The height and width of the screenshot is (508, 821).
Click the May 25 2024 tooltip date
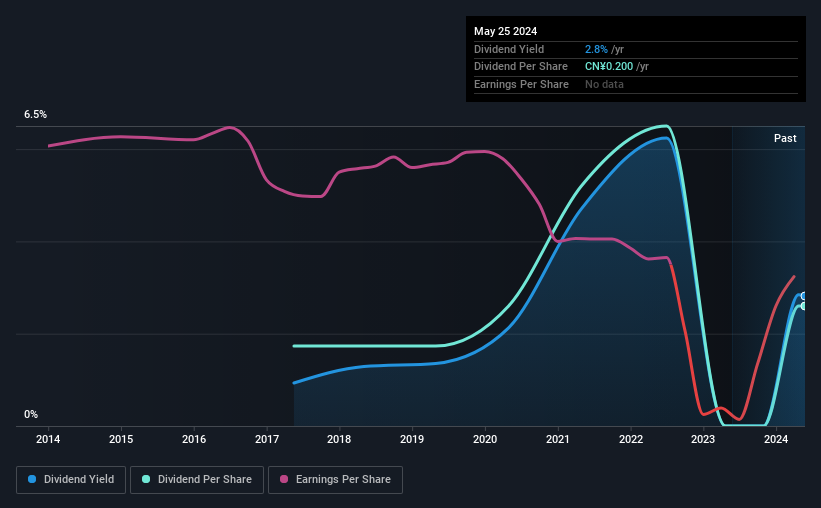(505, 31)
